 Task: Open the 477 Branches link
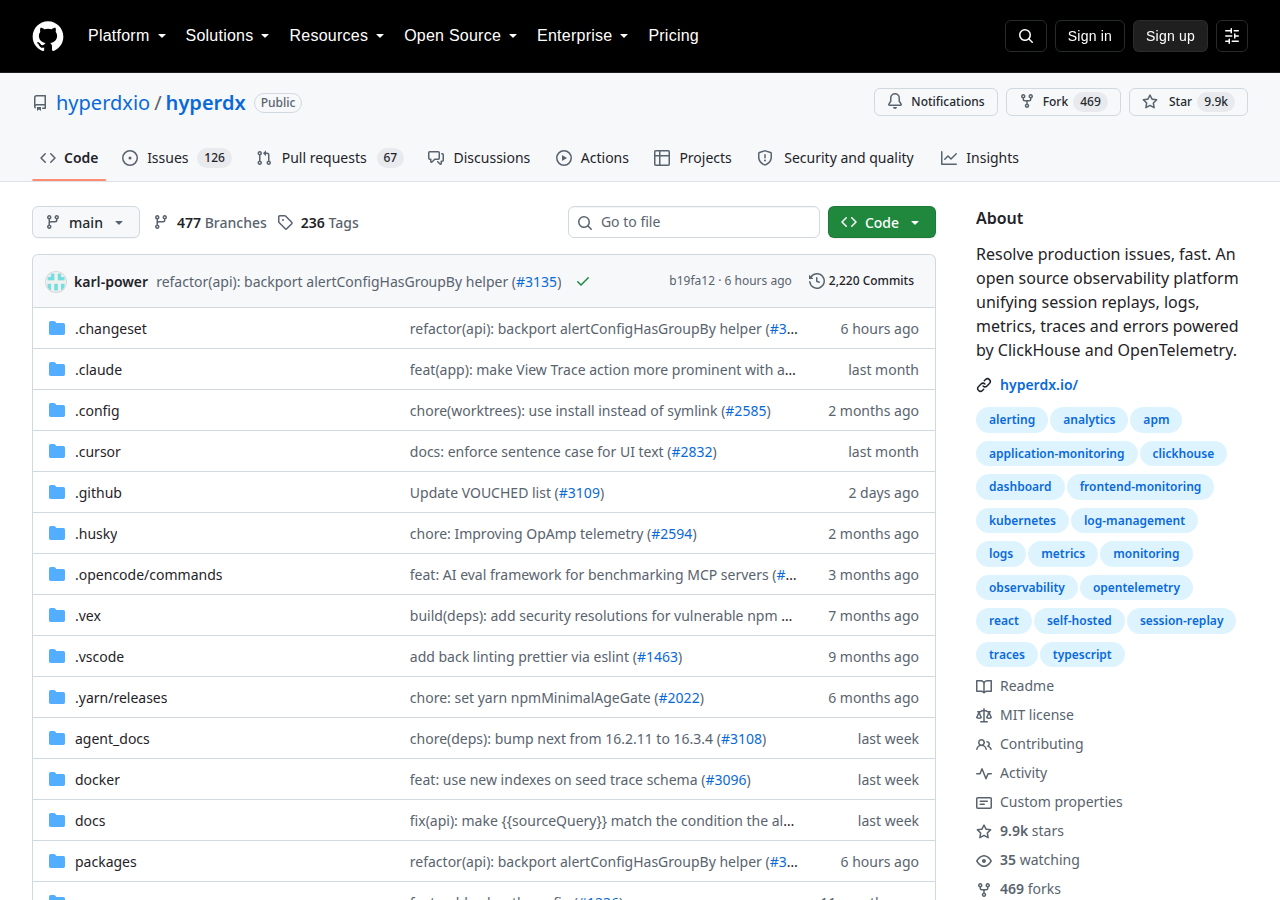coord(210,223)
